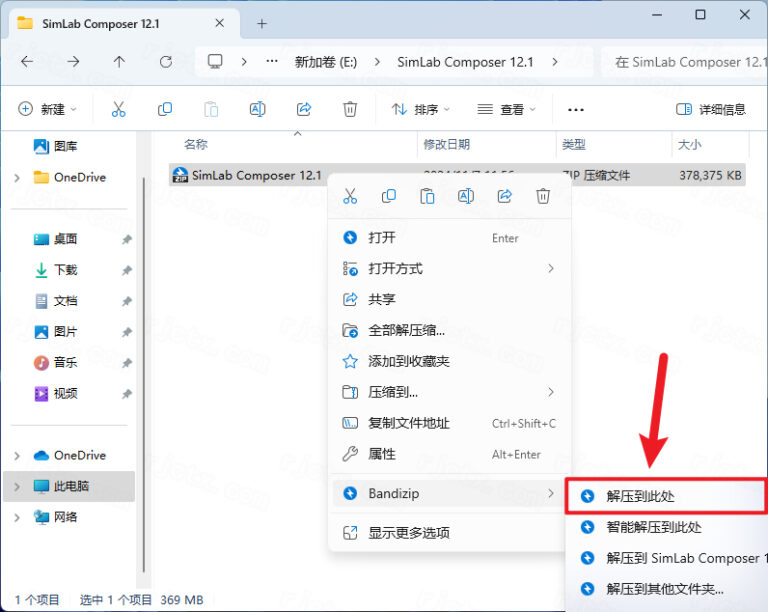768x612 pixels.
Task: Click the cut icon in context menu
Action: 350,196
